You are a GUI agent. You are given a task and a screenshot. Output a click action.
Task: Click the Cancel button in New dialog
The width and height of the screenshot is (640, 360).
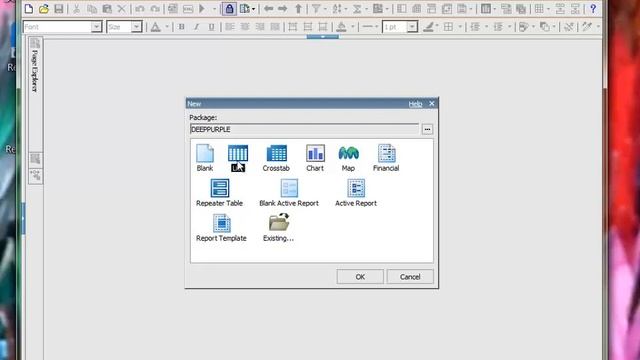click(410, 277)
